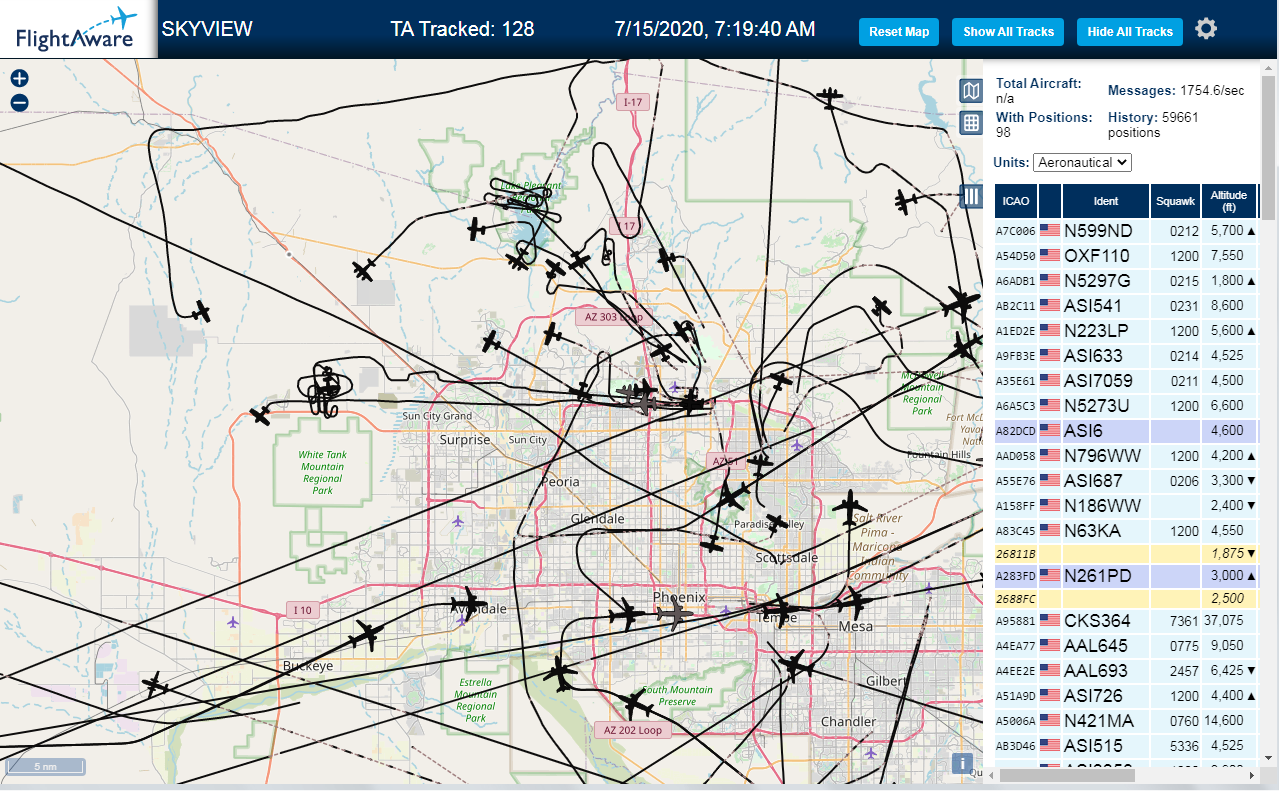Select the N63KA ident cell

1106,531
